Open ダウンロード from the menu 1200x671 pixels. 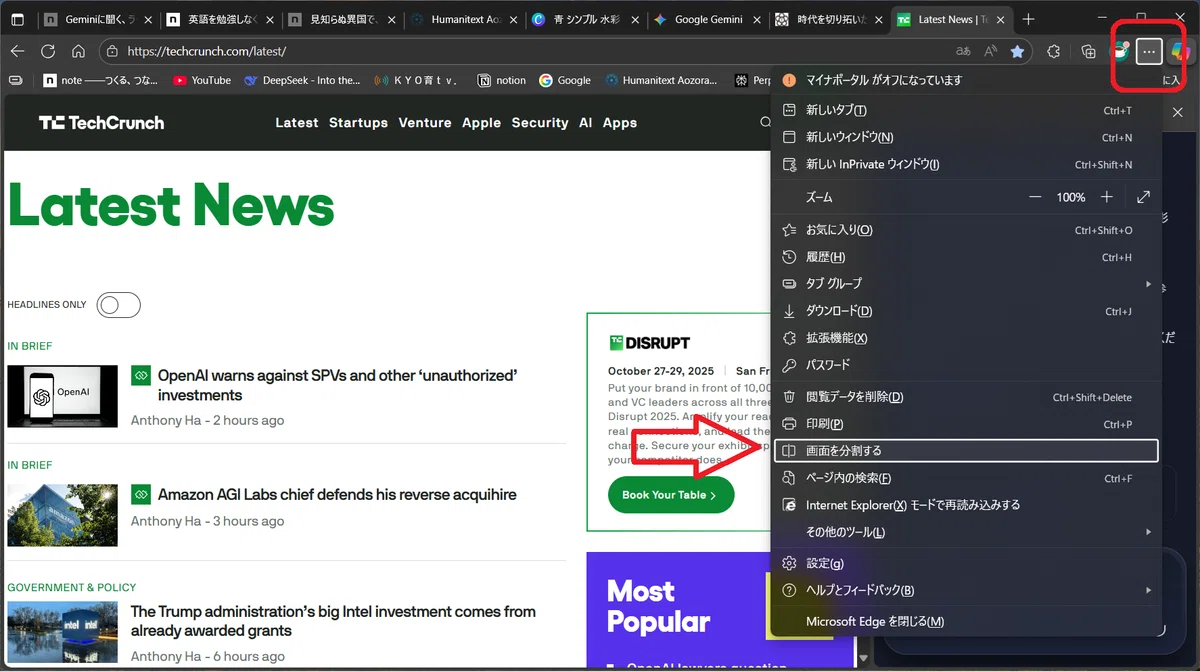966,311
